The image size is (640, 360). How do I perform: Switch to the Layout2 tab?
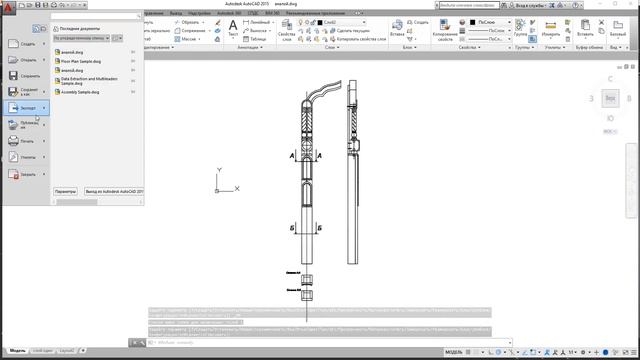(67, 351)
